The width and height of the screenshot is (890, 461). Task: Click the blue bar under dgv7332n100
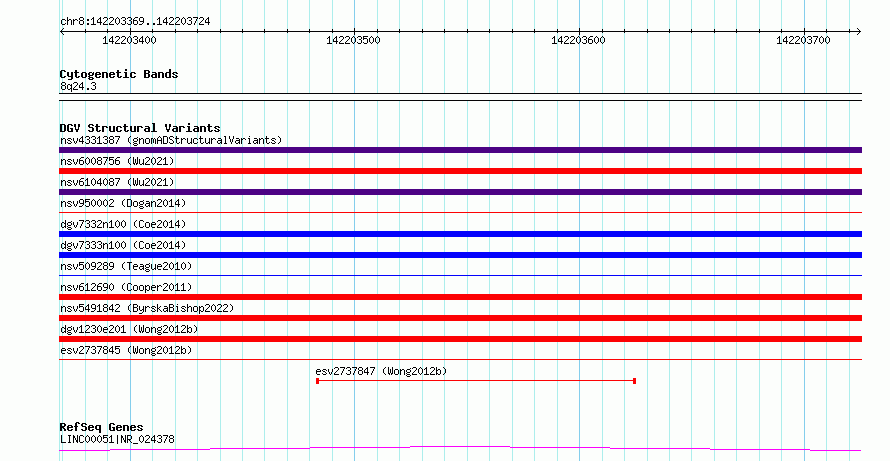460,234
